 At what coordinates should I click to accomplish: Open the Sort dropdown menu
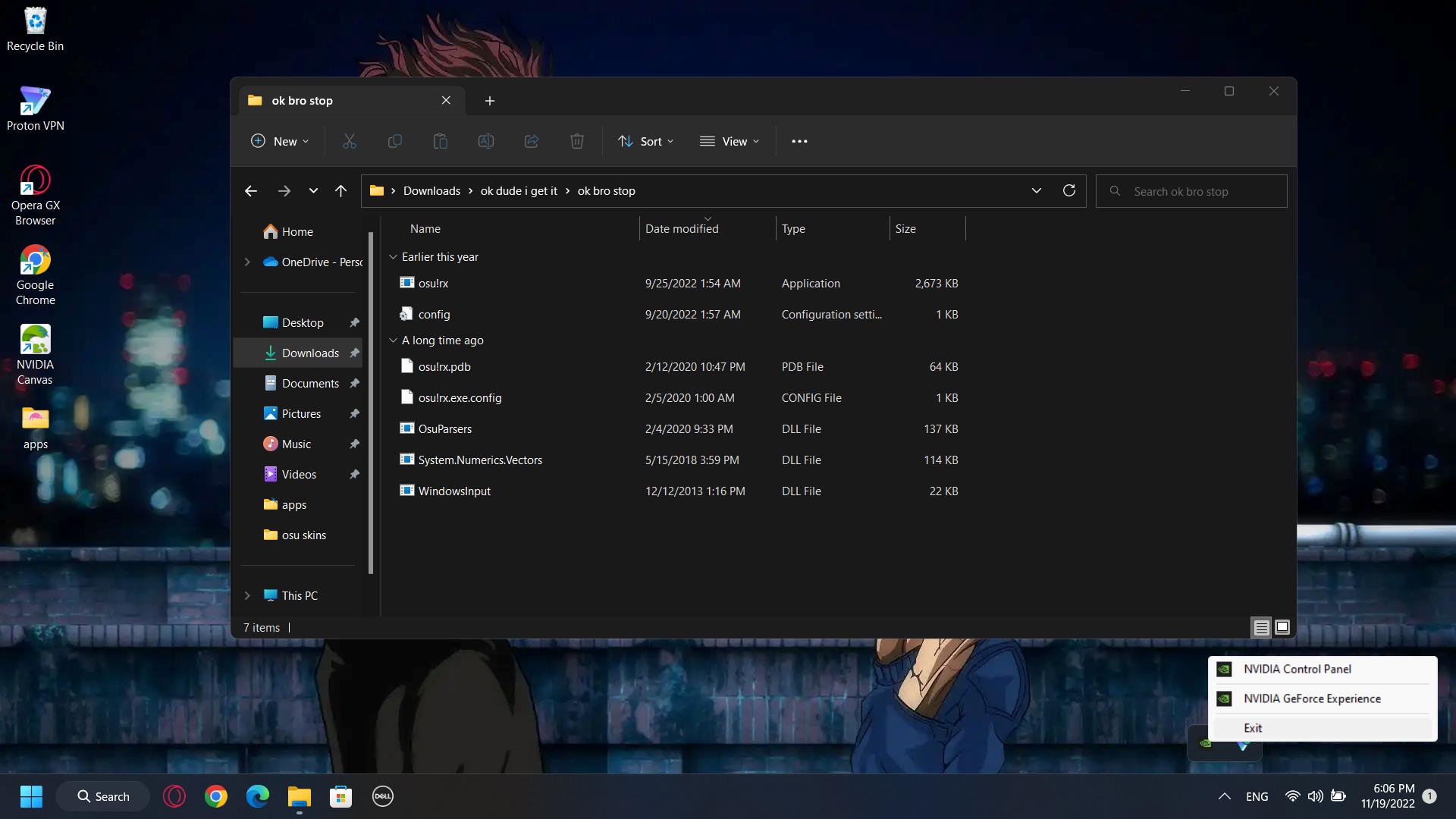click(x=646, y=141)
